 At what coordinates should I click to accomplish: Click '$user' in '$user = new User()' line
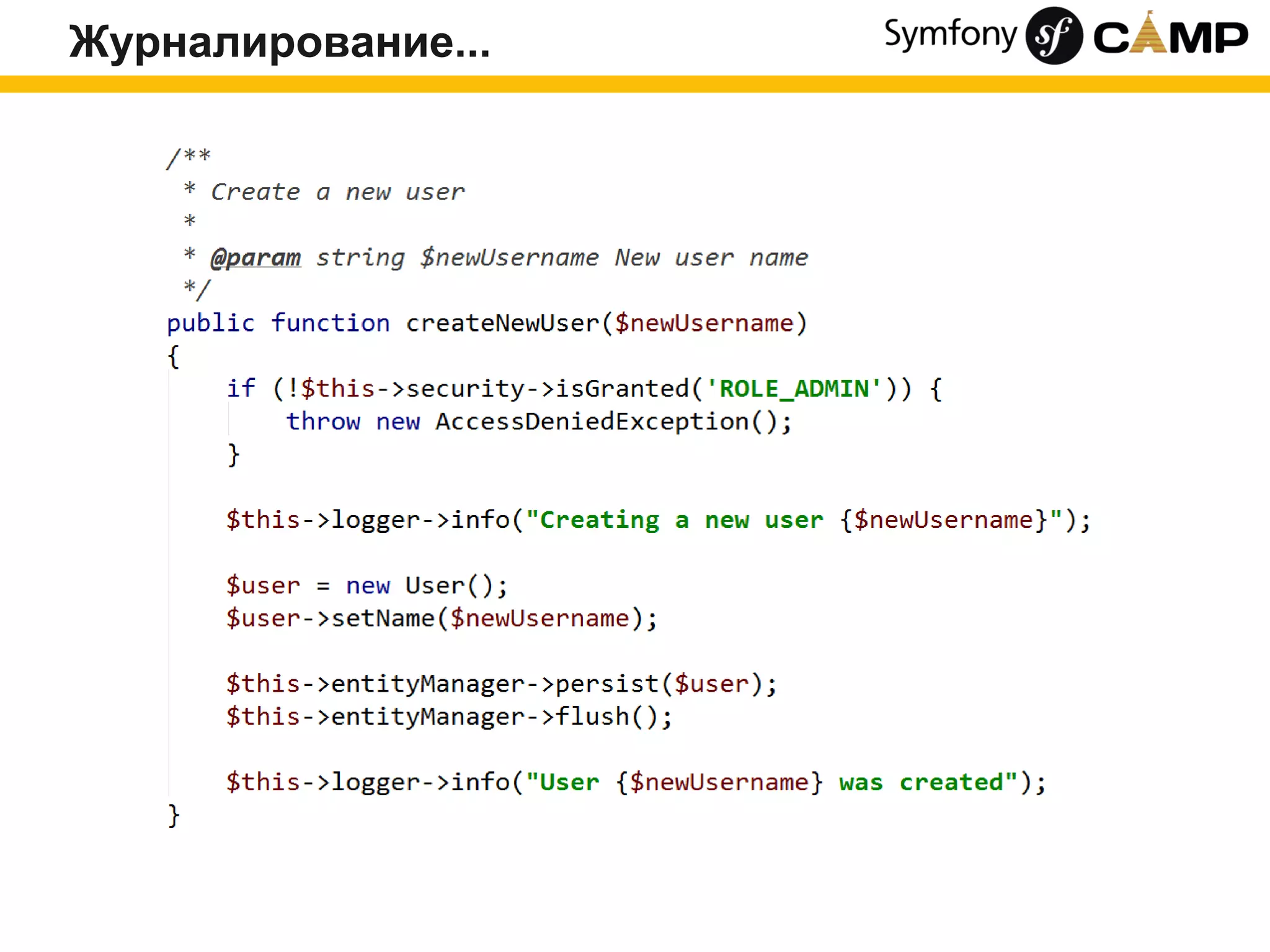(263, 586)
